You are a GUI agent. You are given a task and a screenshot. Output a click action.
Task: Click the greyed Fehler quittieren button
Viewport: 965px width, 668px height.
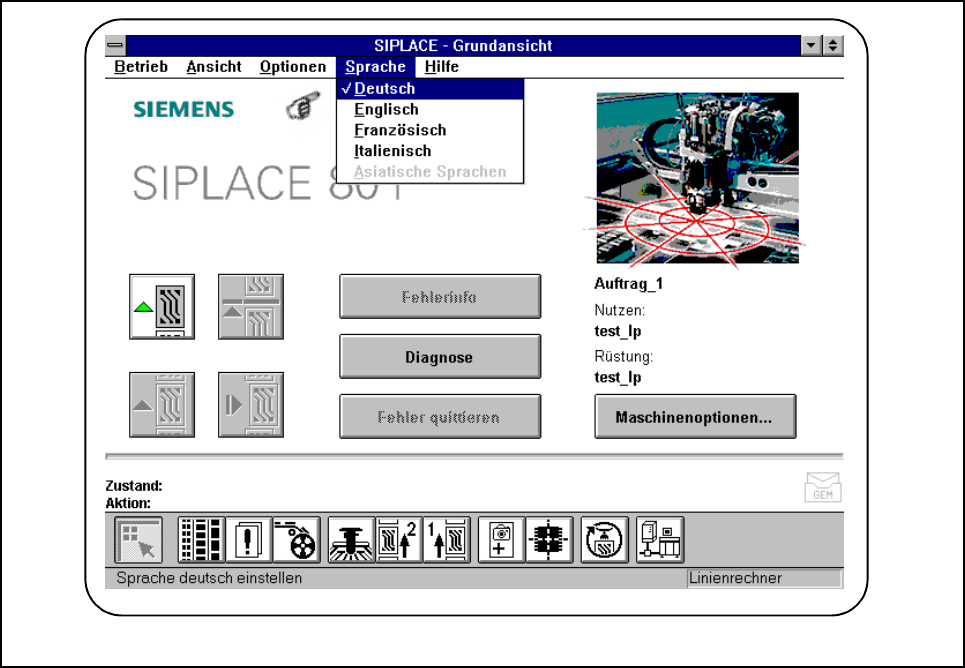(440, 417)
